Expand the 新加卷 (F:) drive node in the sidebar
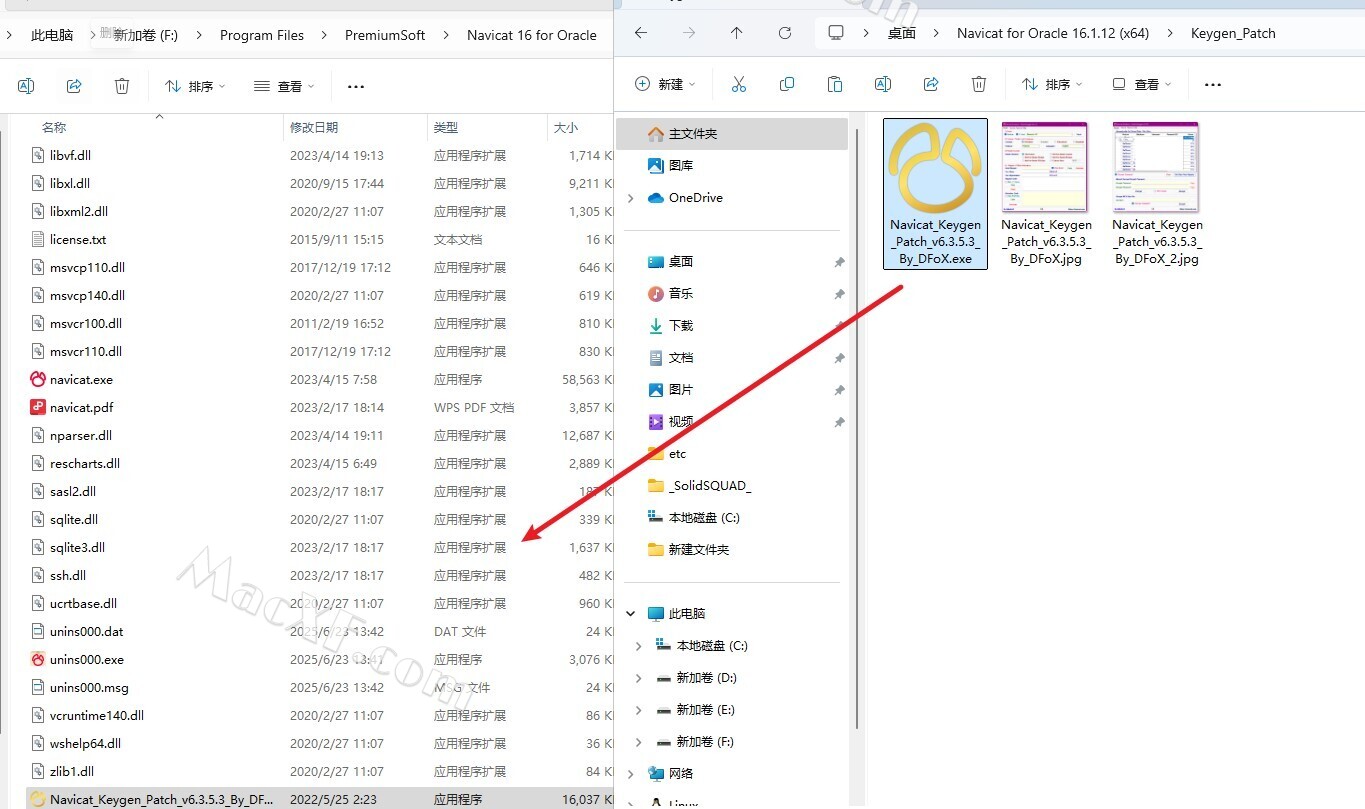The height and width of the screenshot is (809, 1365). point(639,742)
